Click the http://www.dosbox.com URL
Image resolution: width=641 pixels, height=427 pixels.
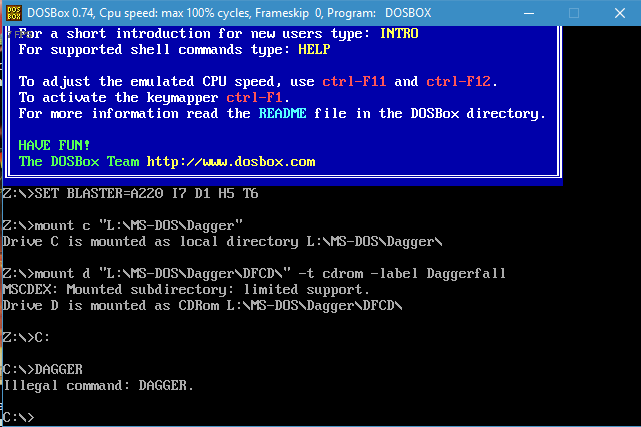coord(231,162)
